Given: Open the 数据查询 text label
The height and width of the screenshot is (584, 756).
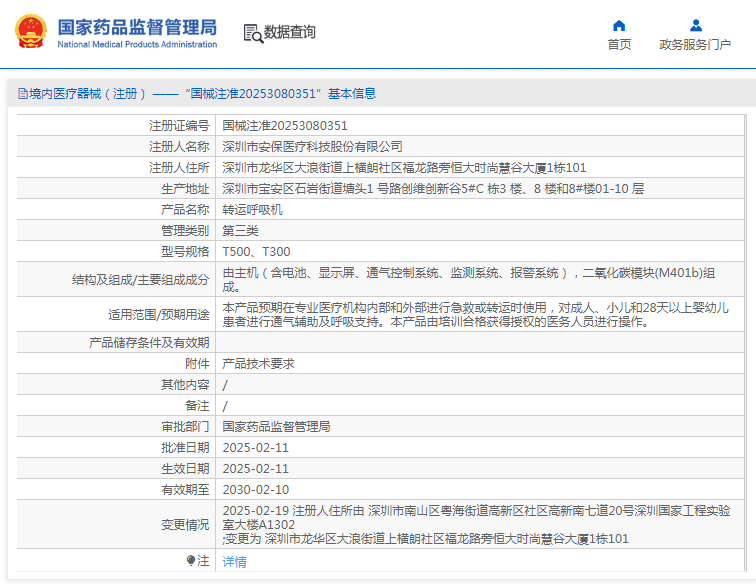Looking at the screenshot, I should click(x=290, y=32).
